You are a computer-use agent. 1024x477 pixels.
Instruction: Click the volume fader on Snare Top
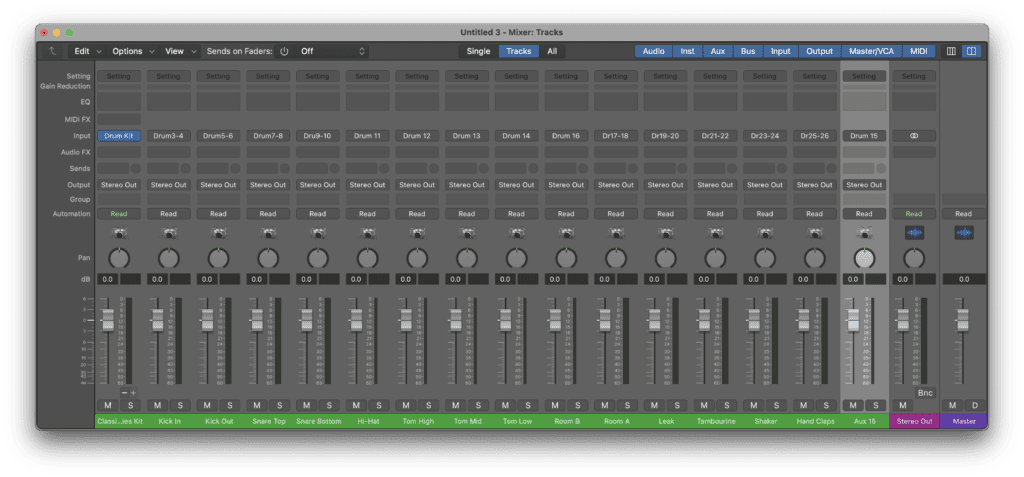(x=257, y=321)
